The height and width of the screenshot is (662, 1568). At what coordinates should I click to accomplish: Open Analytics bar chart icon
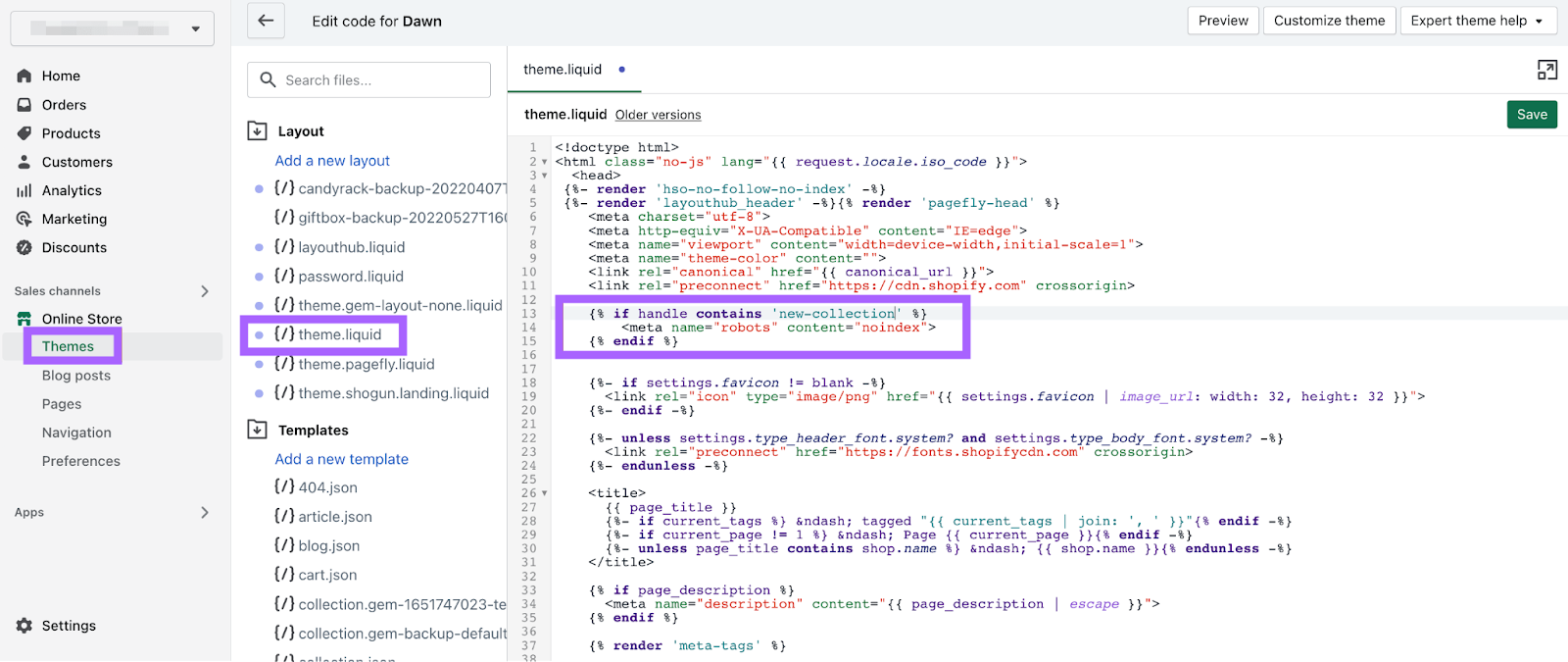(x=24, y=190)
